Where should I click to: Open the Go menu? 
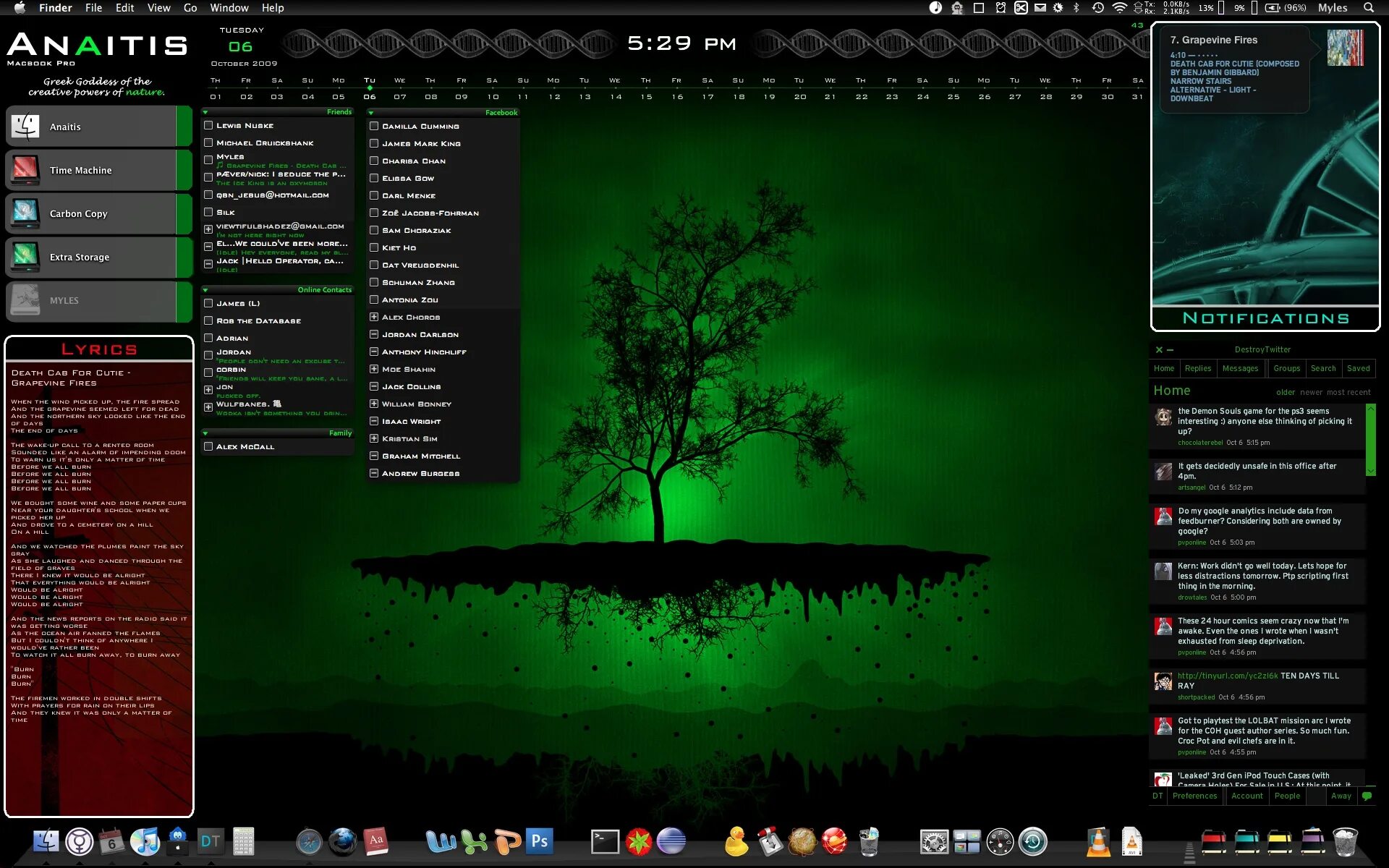click(190, 8)
